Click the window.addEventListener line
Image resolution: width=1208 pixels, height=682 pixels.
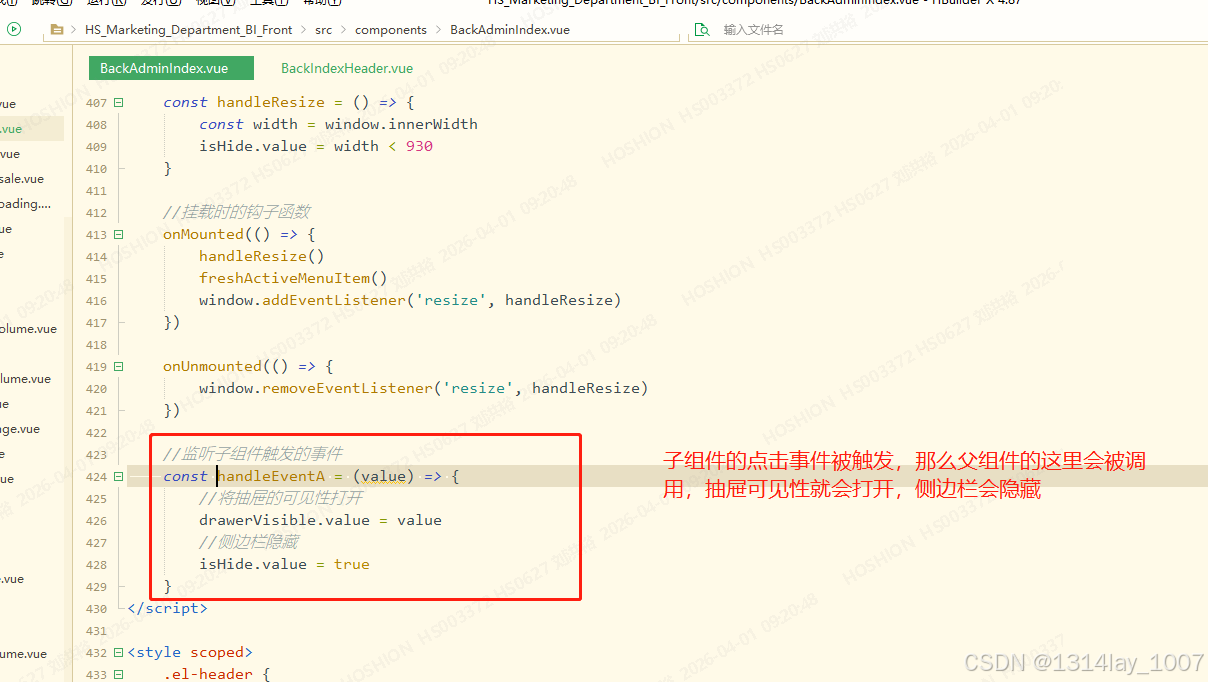click(x=410, y=300)
